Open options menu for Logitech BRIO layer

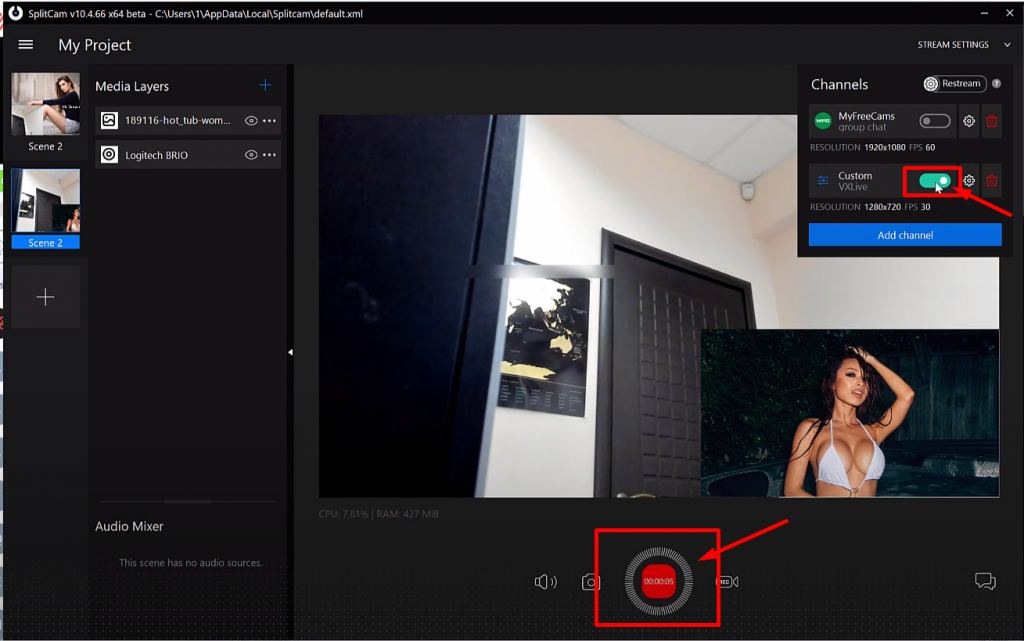[x=269, y=155]
